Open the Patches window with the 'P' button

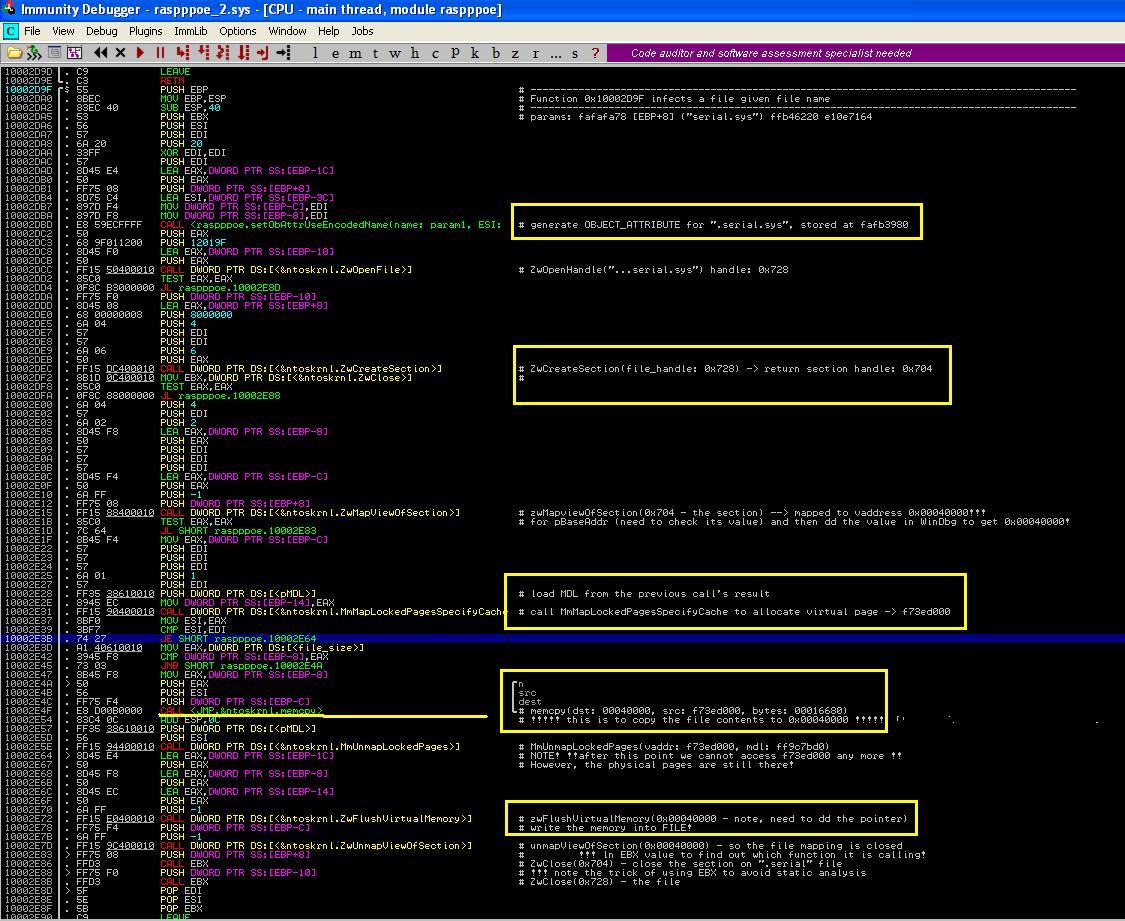tap(455, 54)
